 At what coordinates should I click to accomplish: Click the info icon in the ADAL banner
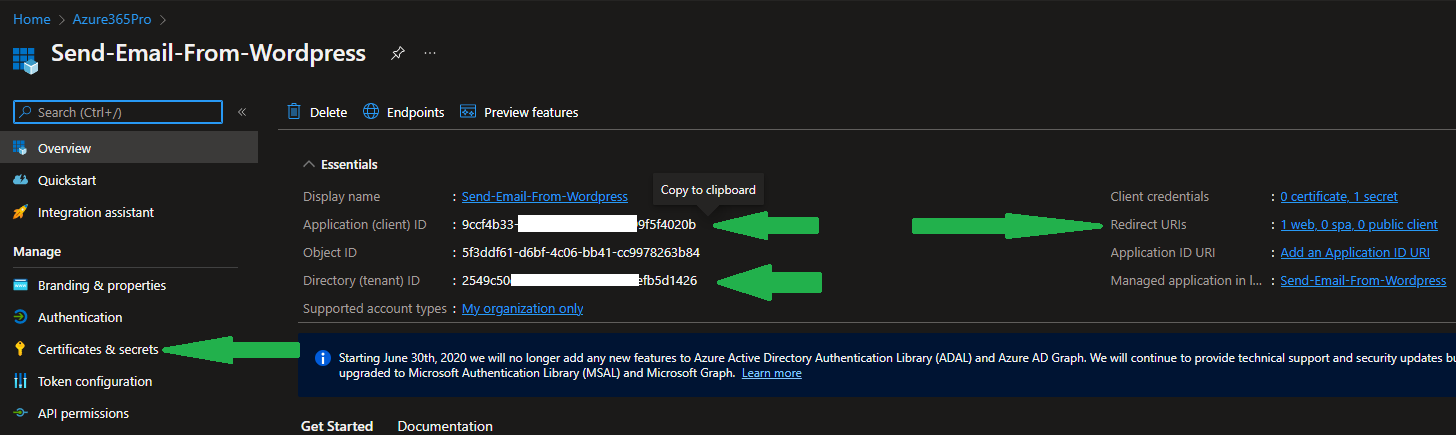(x=323, y=357)
